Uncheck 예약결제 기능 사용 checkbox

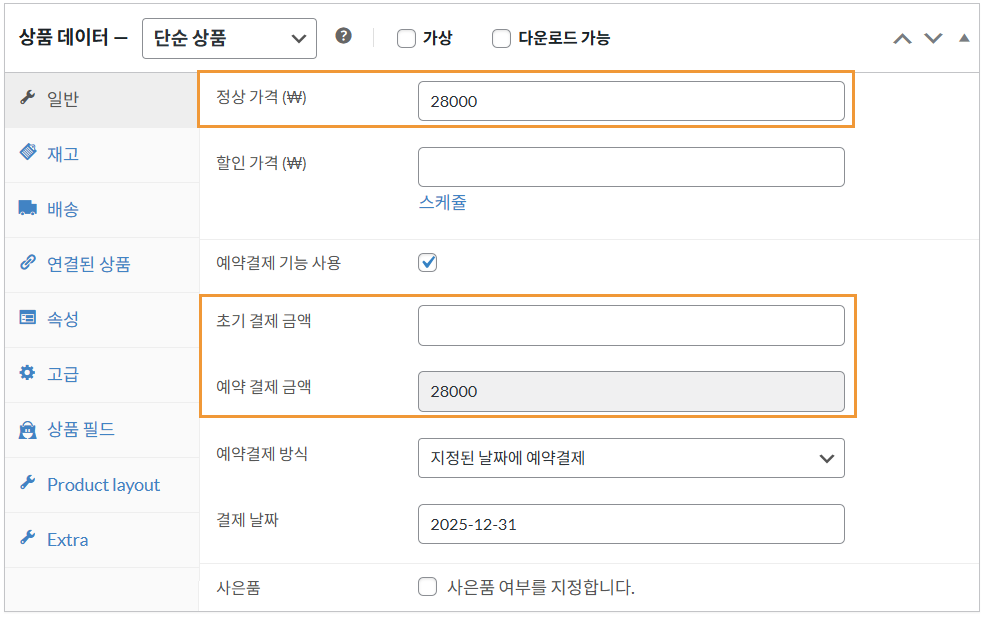[428, 263]
